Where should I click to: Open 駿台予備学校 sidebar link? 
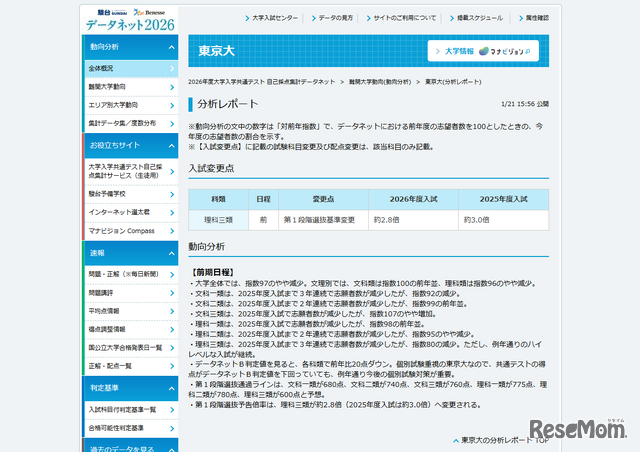[131, 194]
